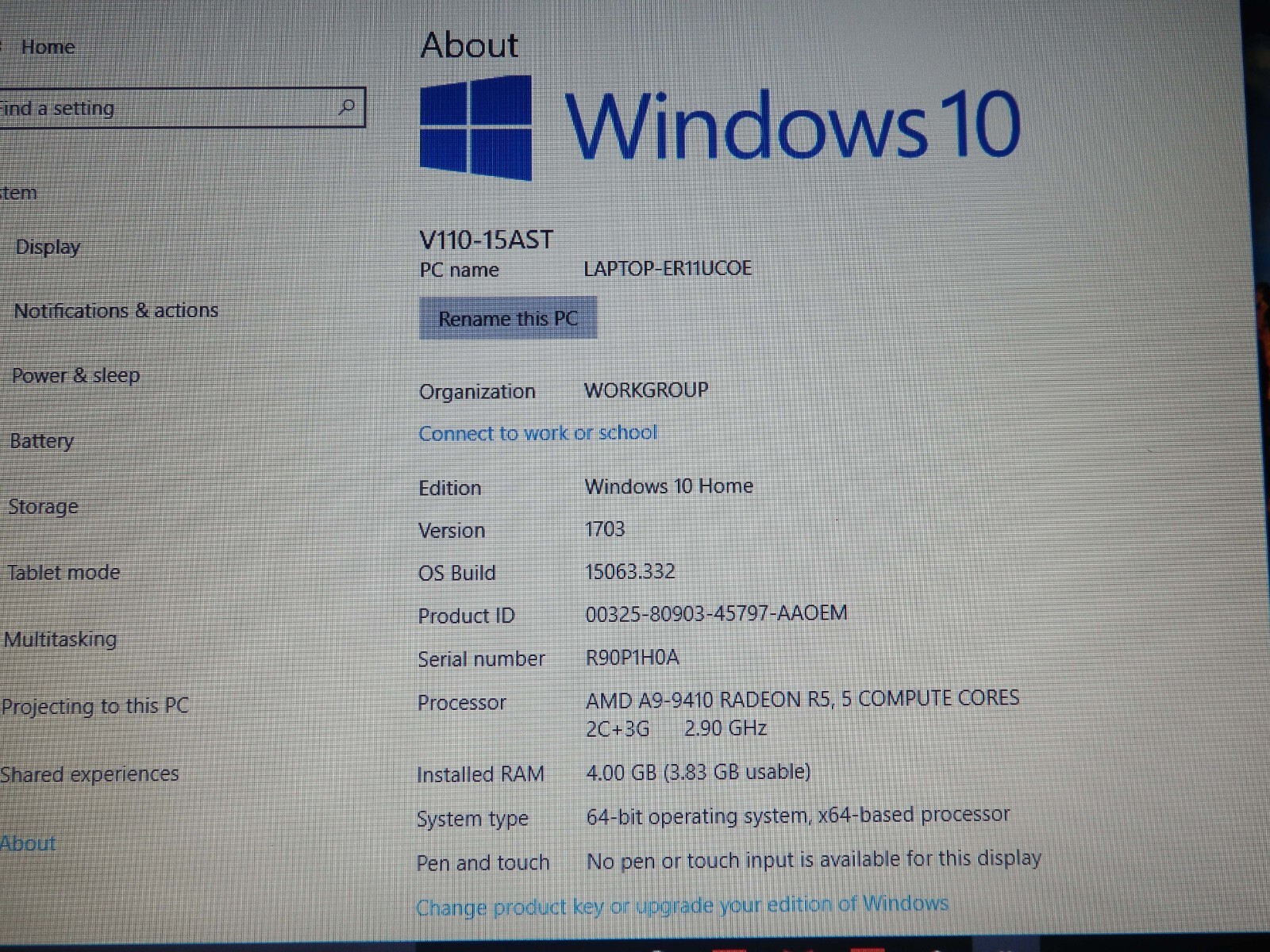Click Pen and touch value text
Screen dimensions: 1270x952
pos(814,860)
